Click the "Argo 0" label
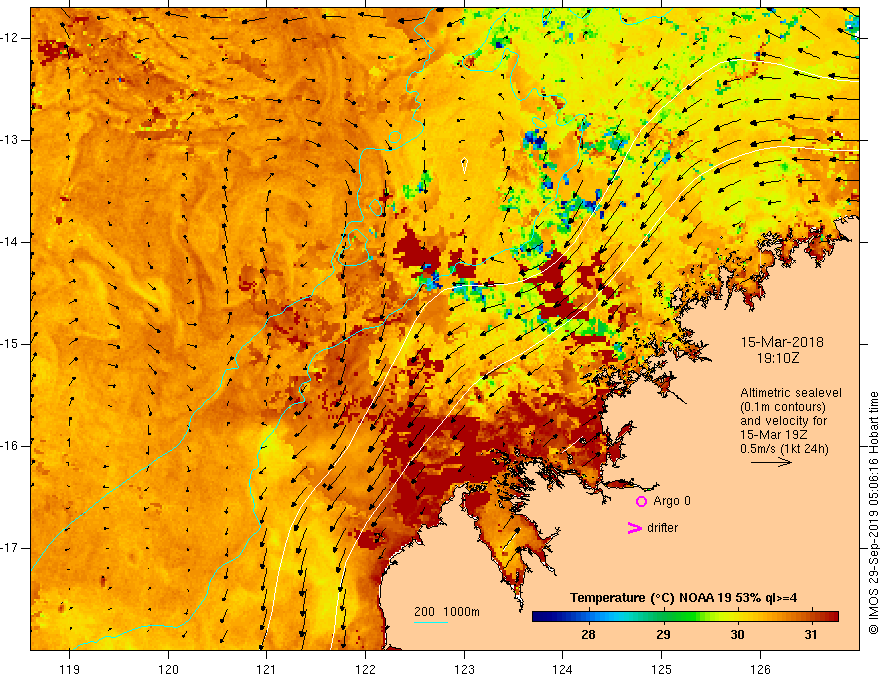880x680 pixels. click(672, 501)
